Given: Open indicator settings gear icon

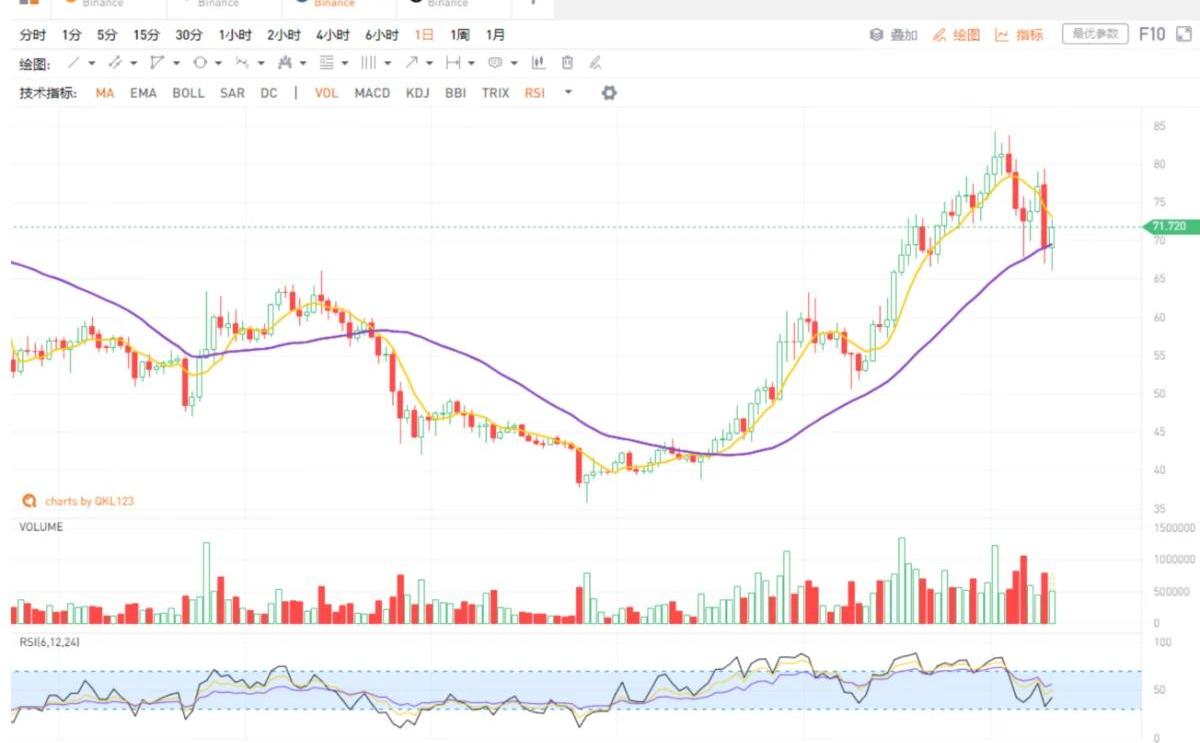Looking at the screenshot, I should [x=609, y=93].
